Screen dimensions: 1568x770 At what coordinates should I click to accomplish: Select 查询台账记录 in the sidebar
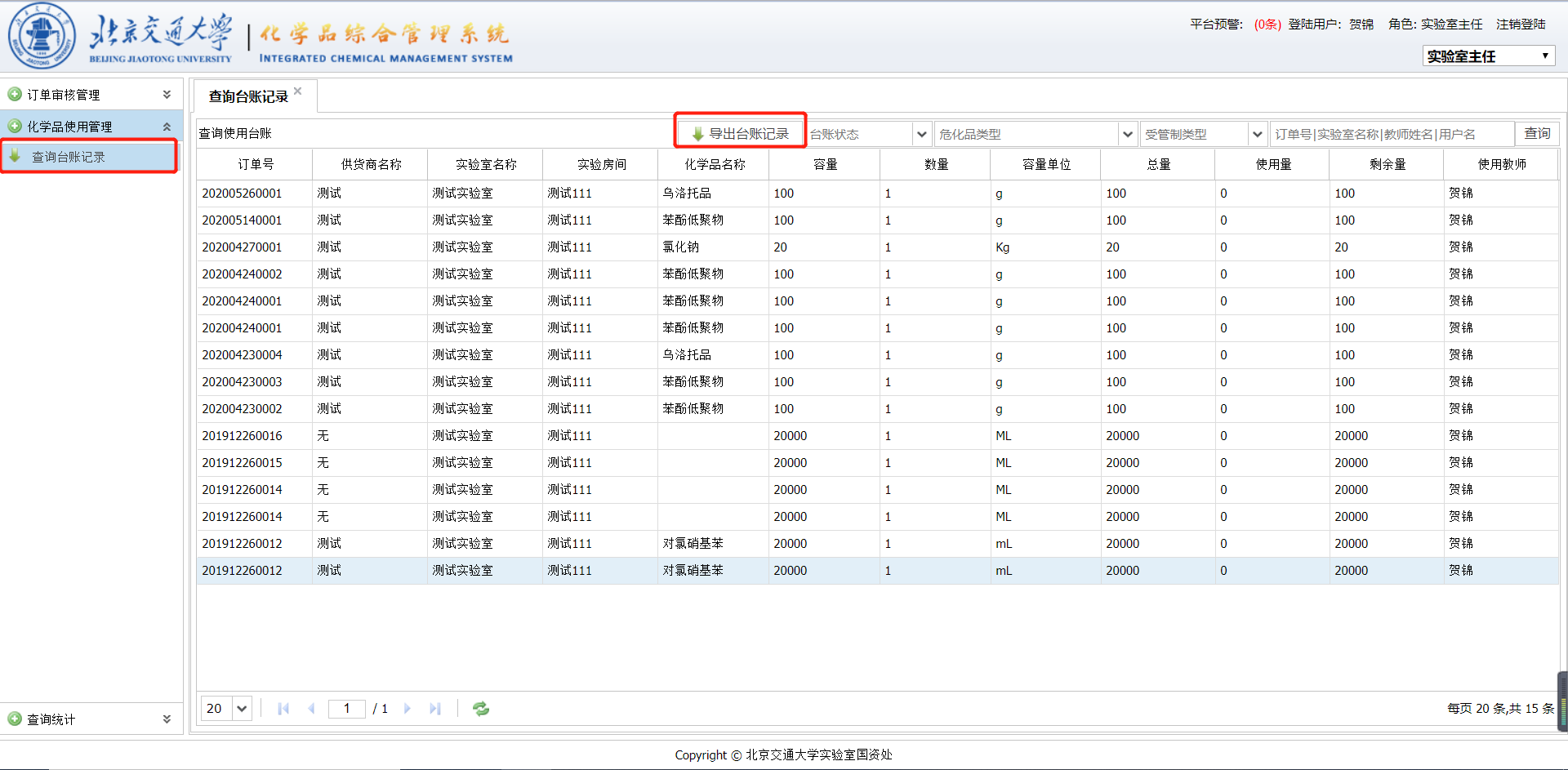[69, 157]
